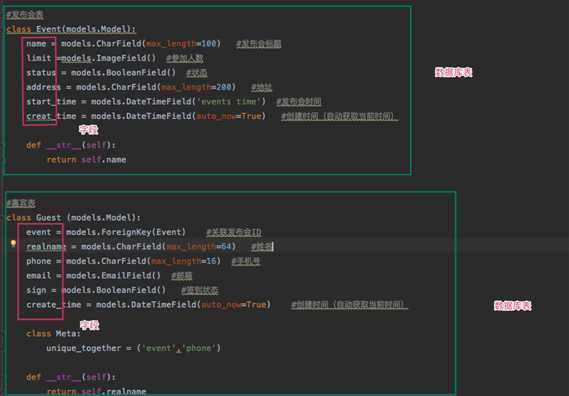Click 'max_length=200' in the address line
The width and height of the screenshot is (569, 396).
point(196,87)
